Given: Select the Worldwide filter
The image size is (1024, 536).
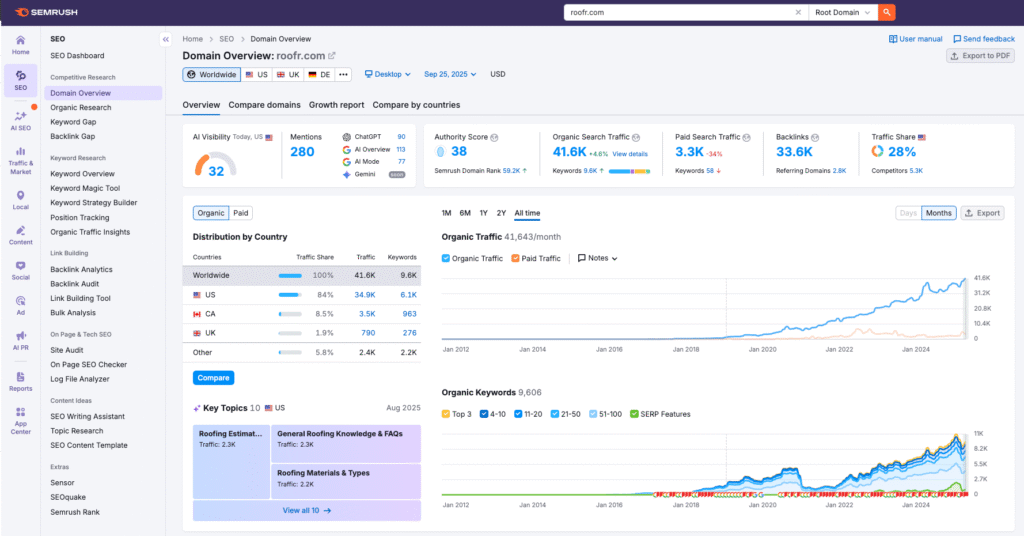Looking at the screenshot, I should 212,74.
